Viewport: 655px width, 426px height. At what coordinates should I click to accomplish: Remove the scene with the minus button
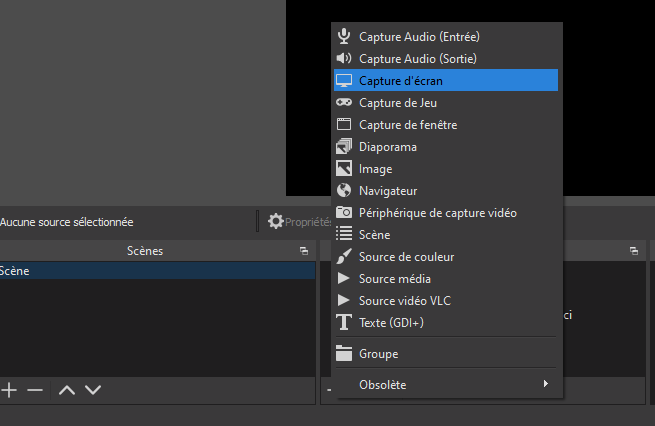coord(35,390)
